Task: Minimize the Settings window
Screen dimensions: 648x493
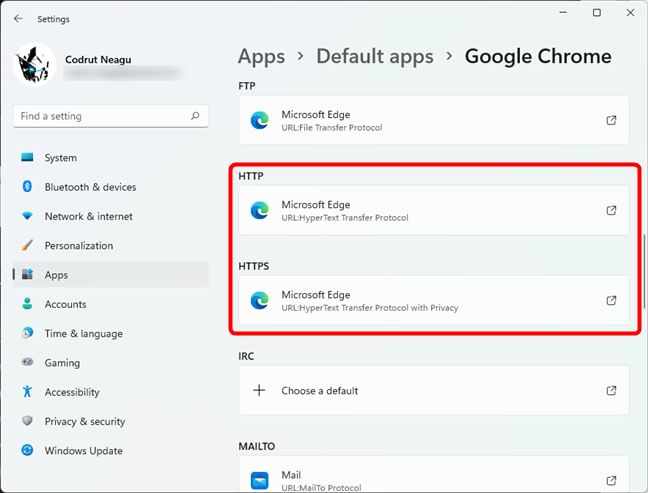Action: tap(563, 13)
